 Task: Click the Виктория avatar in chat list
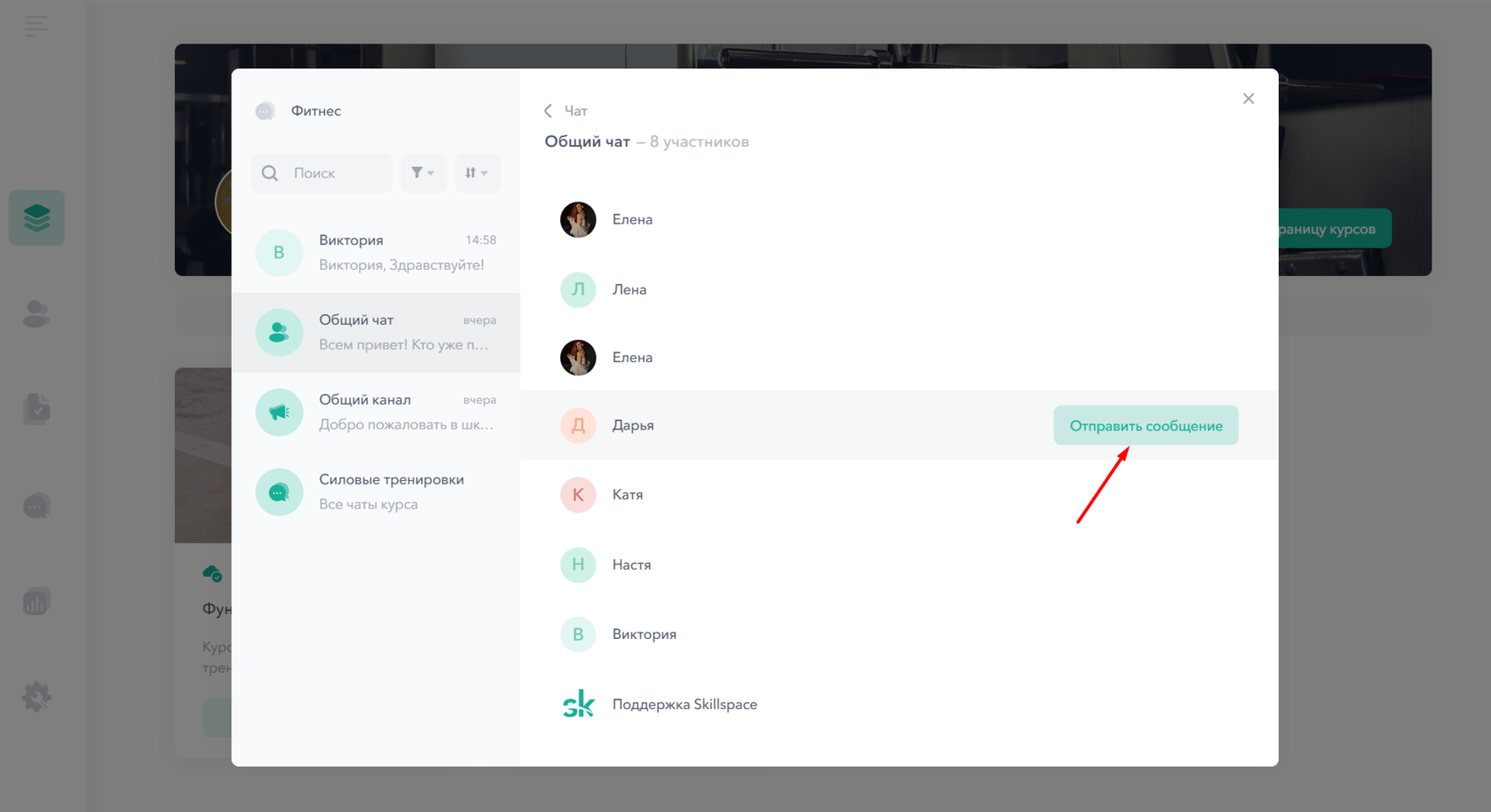[279, 253]
